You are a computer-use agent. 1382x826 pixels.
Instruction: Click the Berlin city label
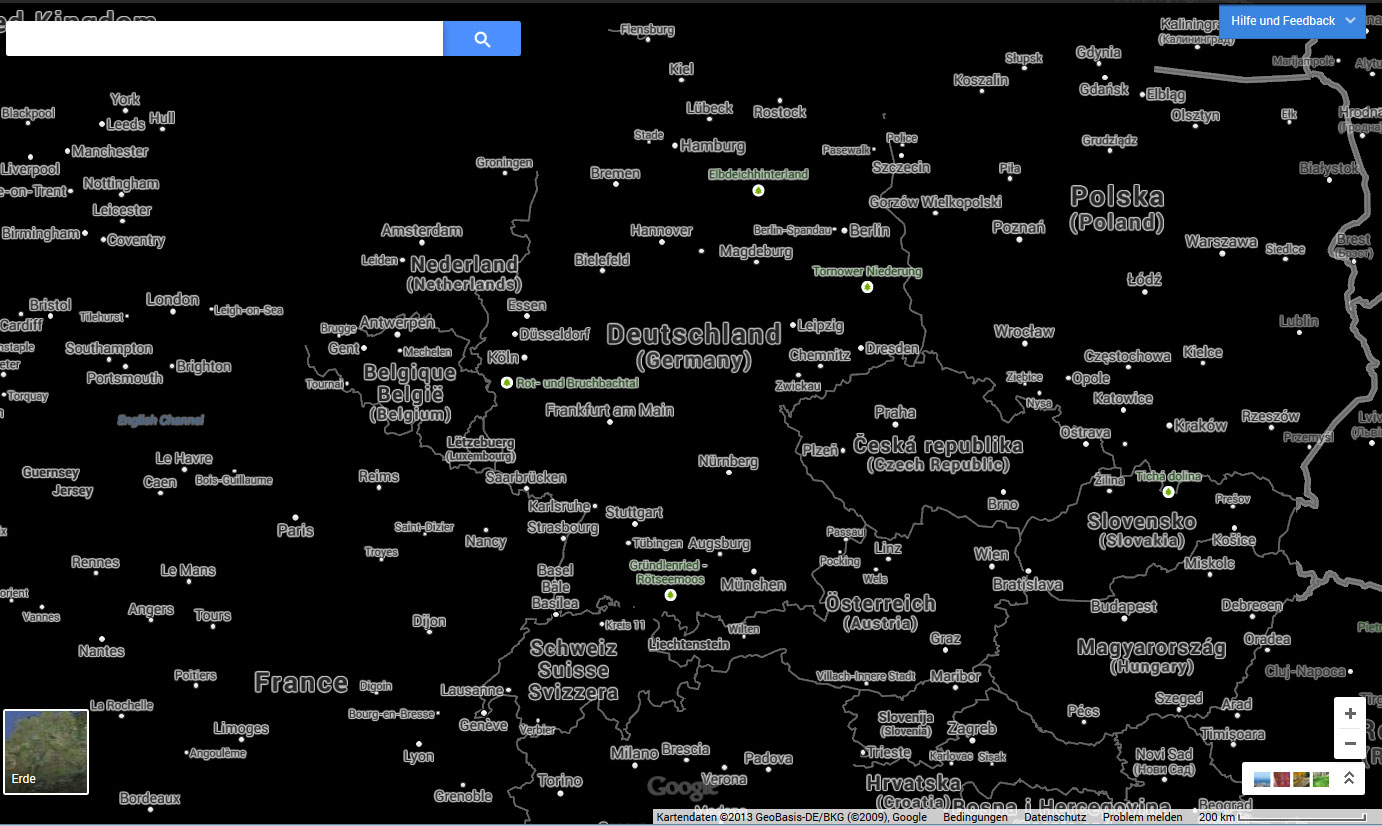869,231
